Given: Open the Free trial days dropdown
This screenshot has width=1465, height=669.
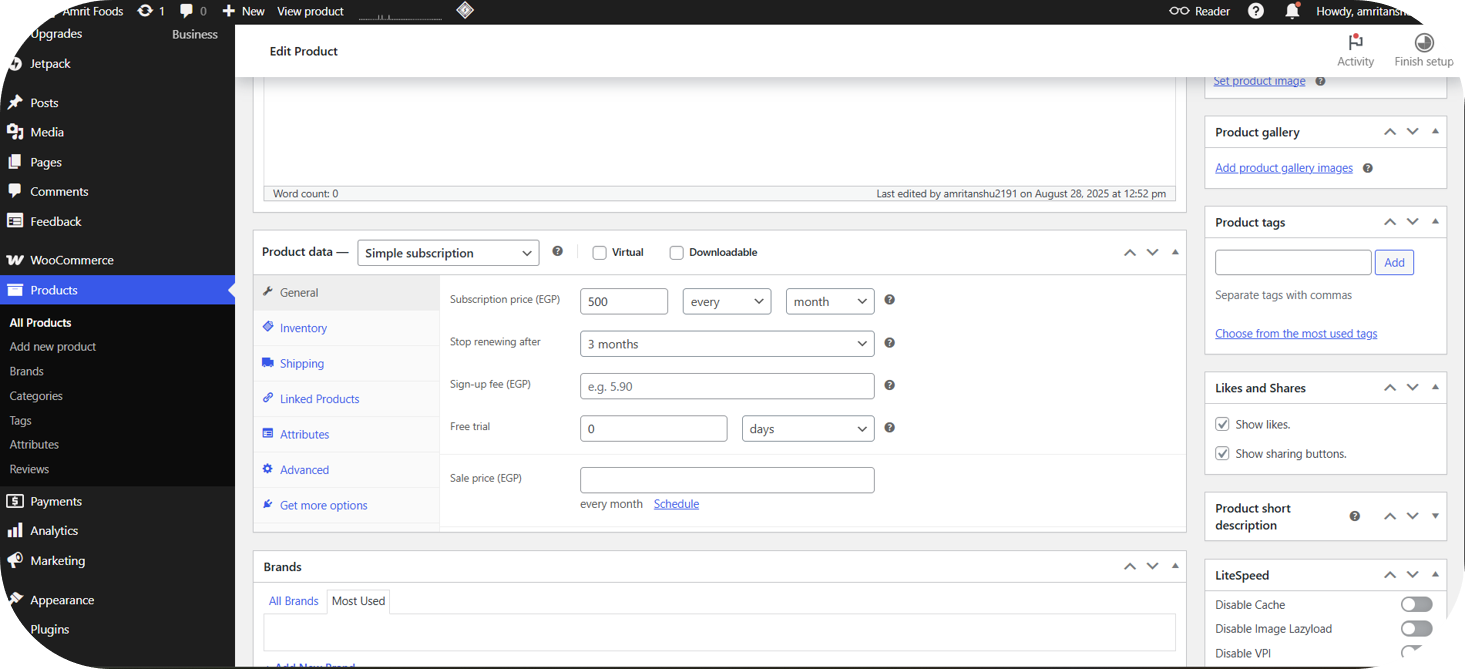Looking at the screenshot, I should pos(807,429).
